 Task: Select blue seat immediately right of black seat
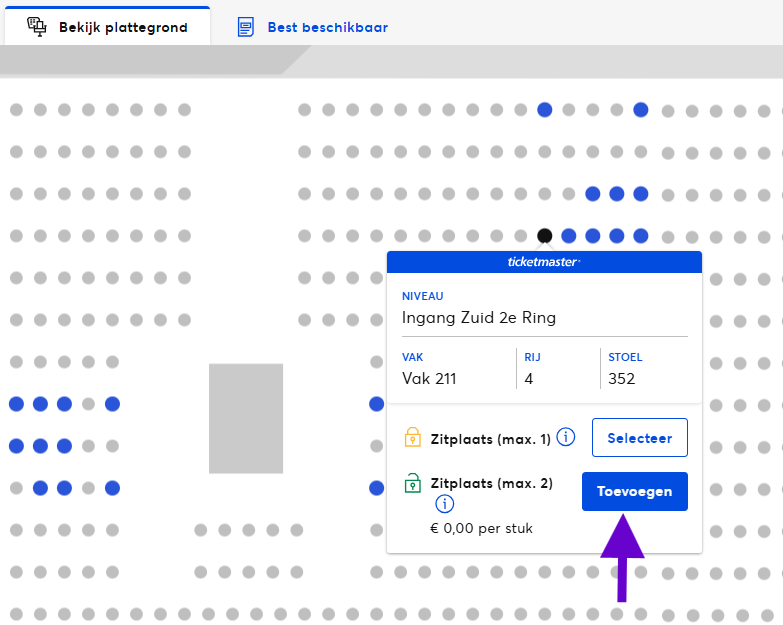569,236
